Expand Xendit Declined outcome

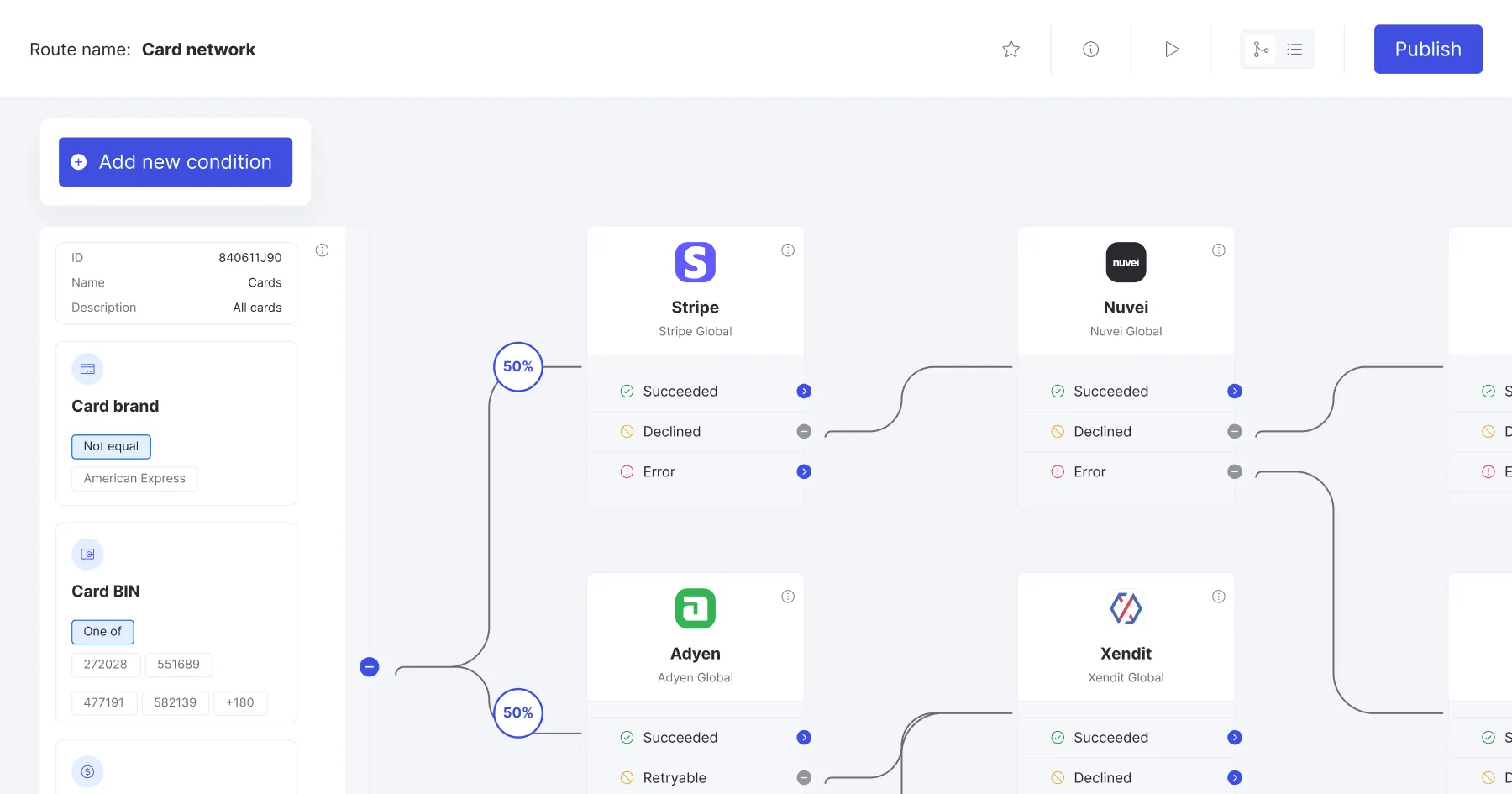[1235, 778]
